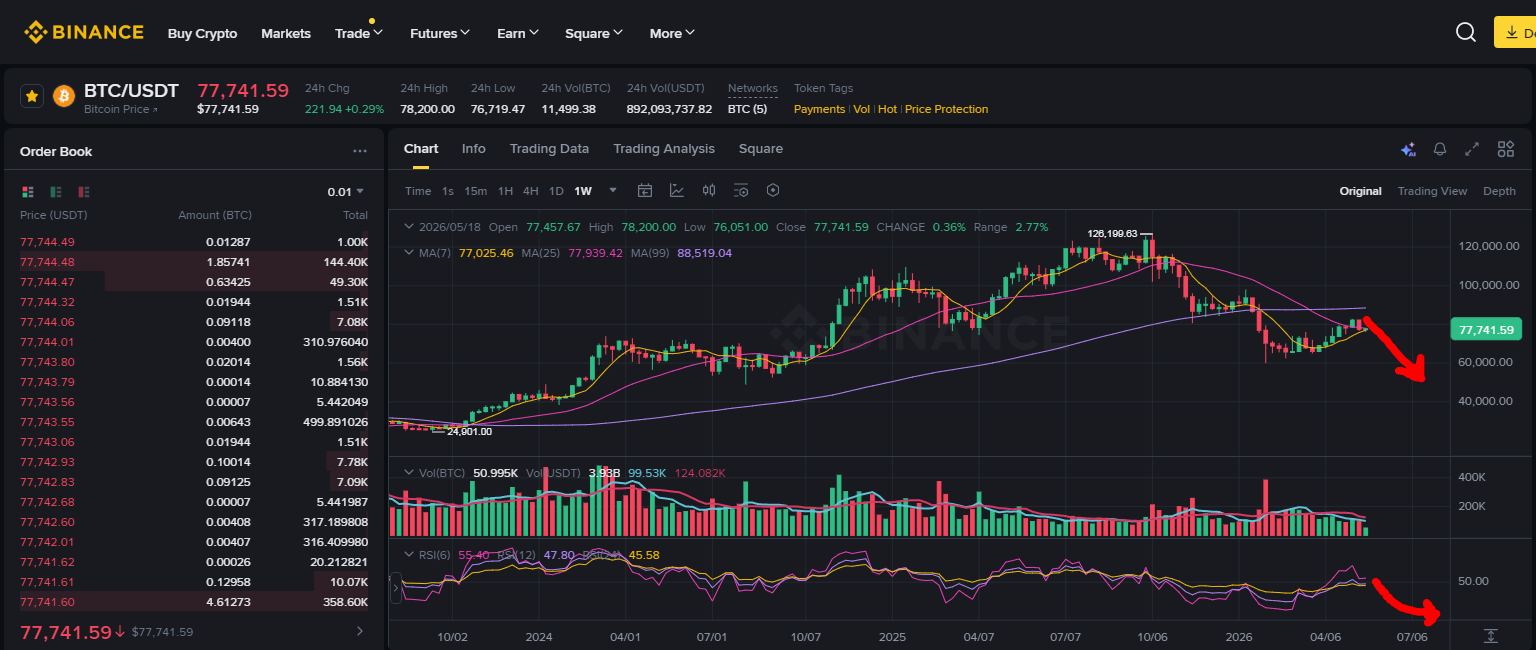Click the order book three-dot options menu
The width and height of the screenshot is (1536, 650).
point(360,152)
